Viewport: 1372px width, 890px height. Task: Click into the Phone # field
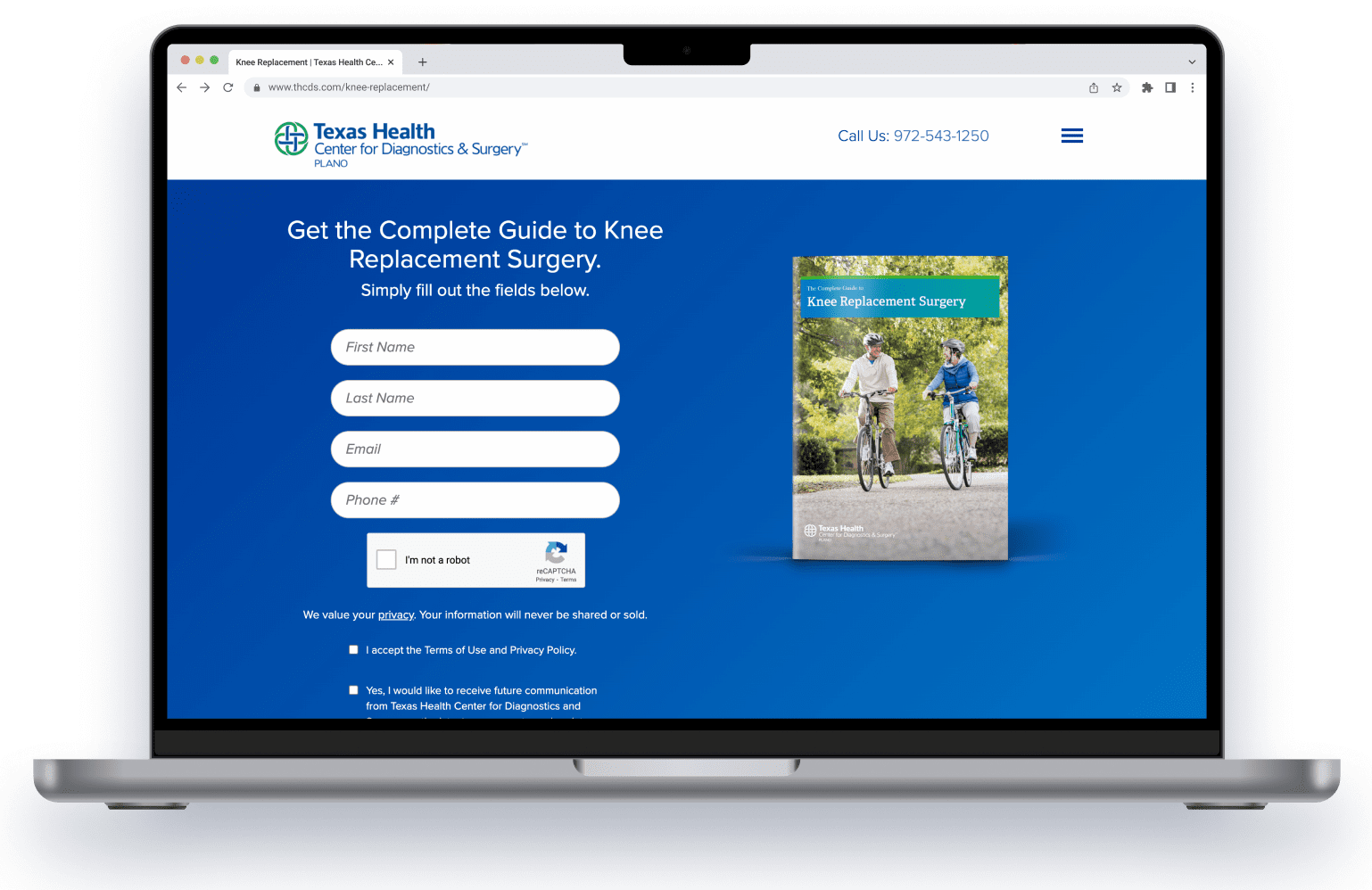coord(475,500)
